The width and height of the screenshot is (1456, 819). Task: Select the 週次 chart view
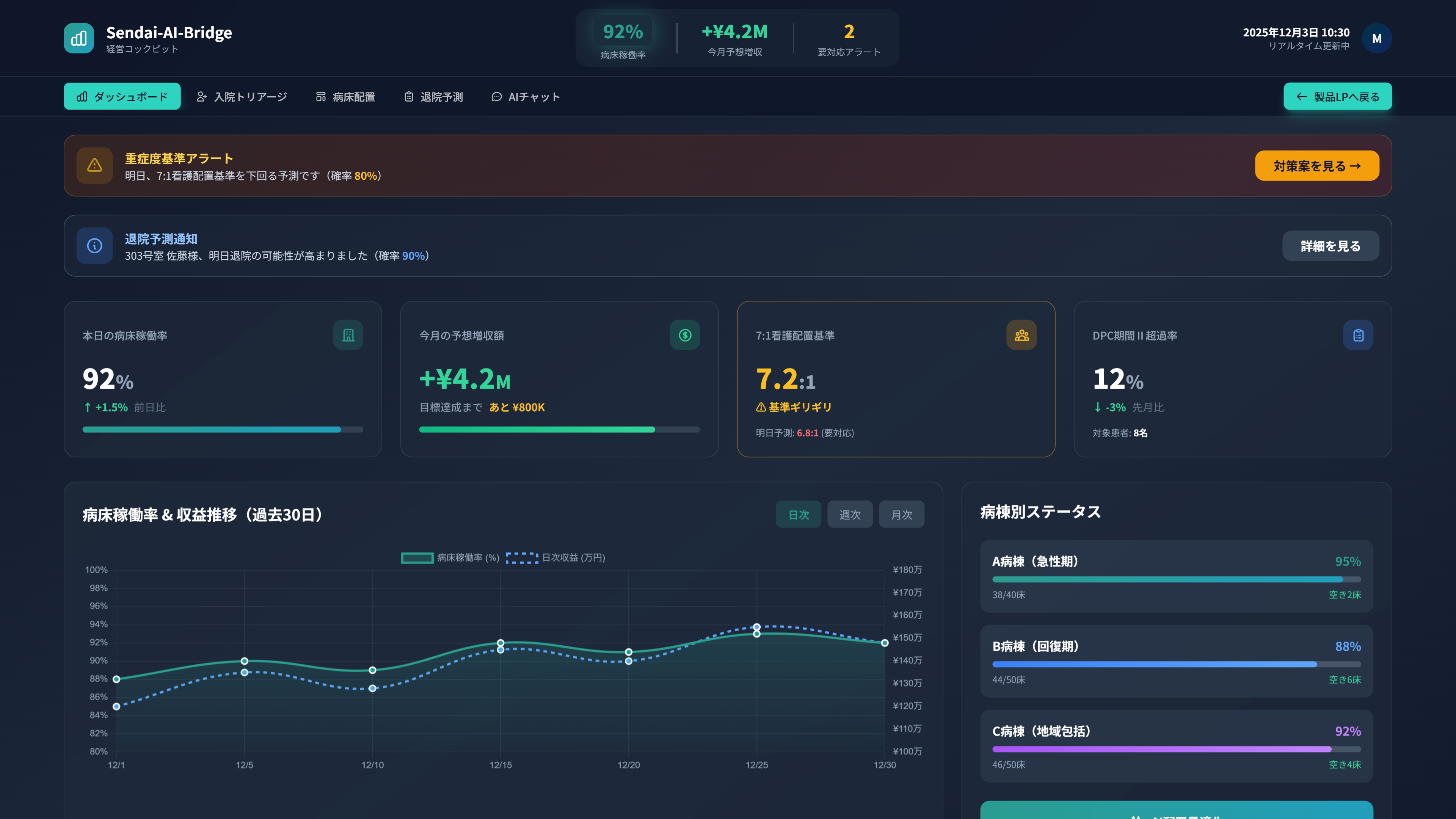pos(849,515)
